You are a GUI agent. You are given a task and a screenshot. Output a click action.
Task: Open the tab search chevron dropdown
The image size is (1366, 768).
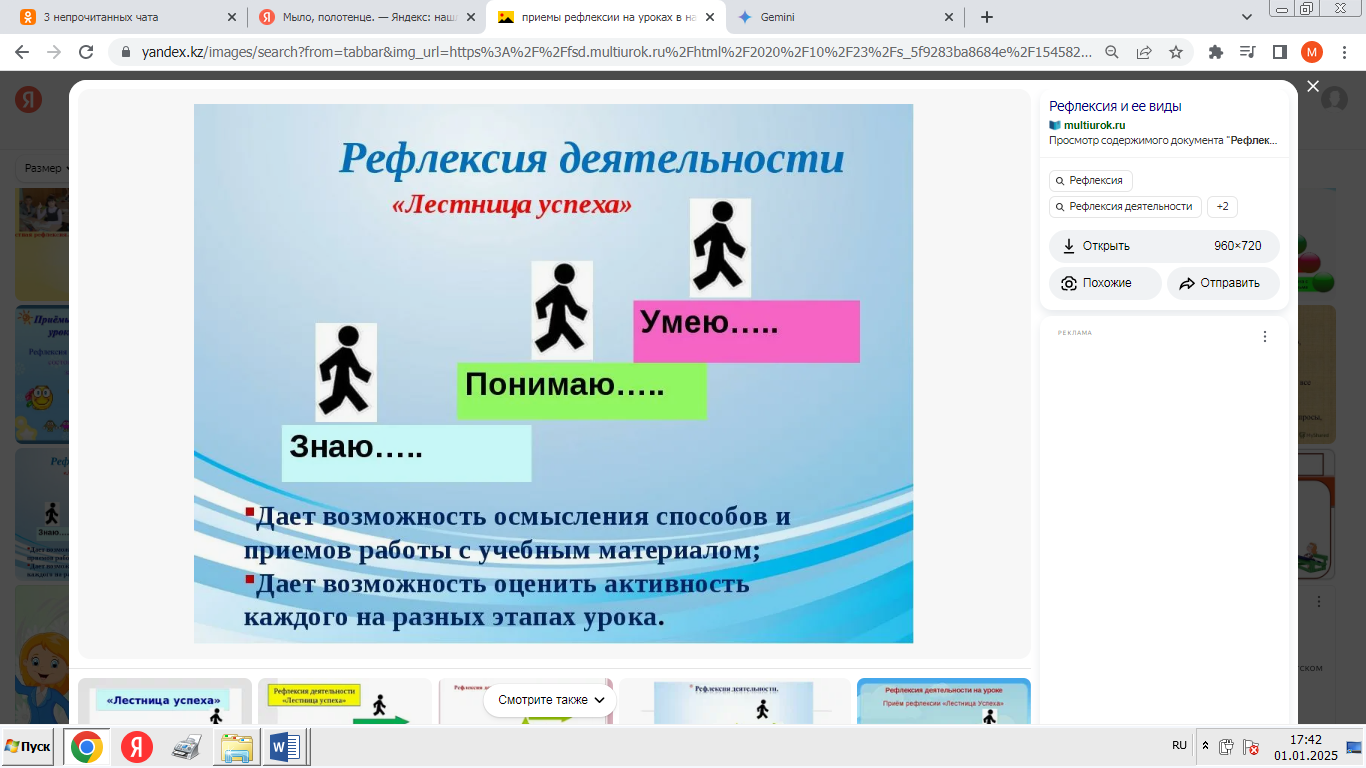[1247, 17]
